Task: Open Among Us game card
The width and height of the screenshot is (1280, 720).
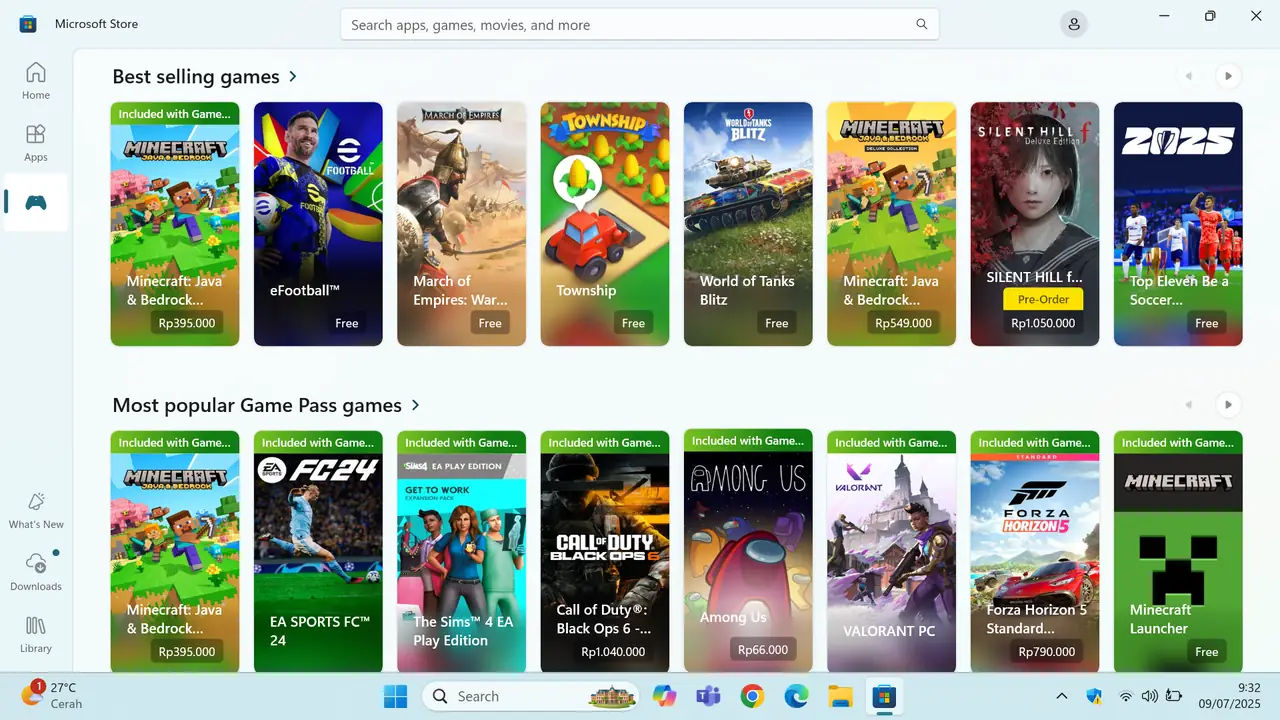Action: 748,550
